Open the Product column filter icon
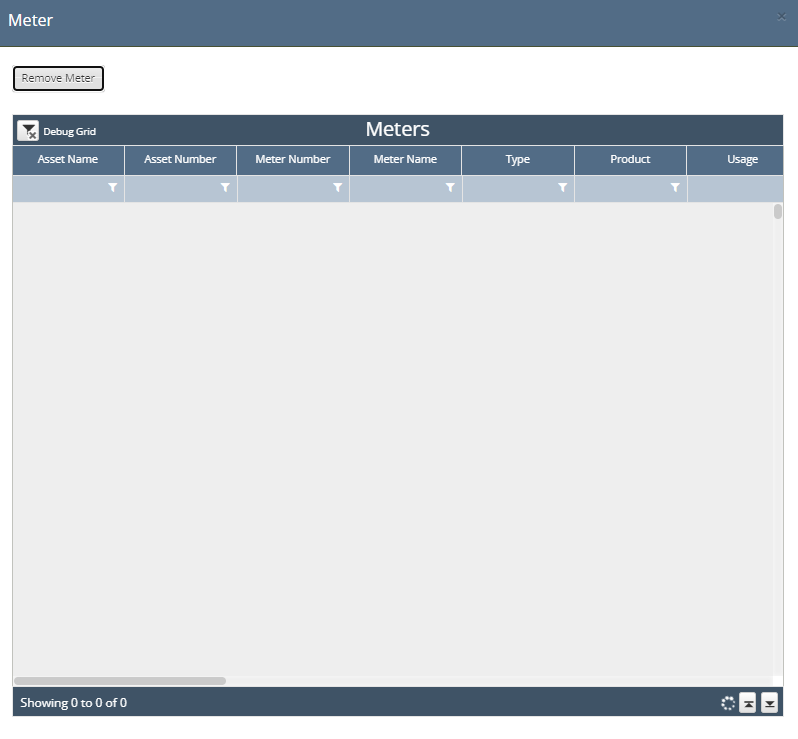The width and height of the screenshot is (798, 739). [x=675, y=188]
